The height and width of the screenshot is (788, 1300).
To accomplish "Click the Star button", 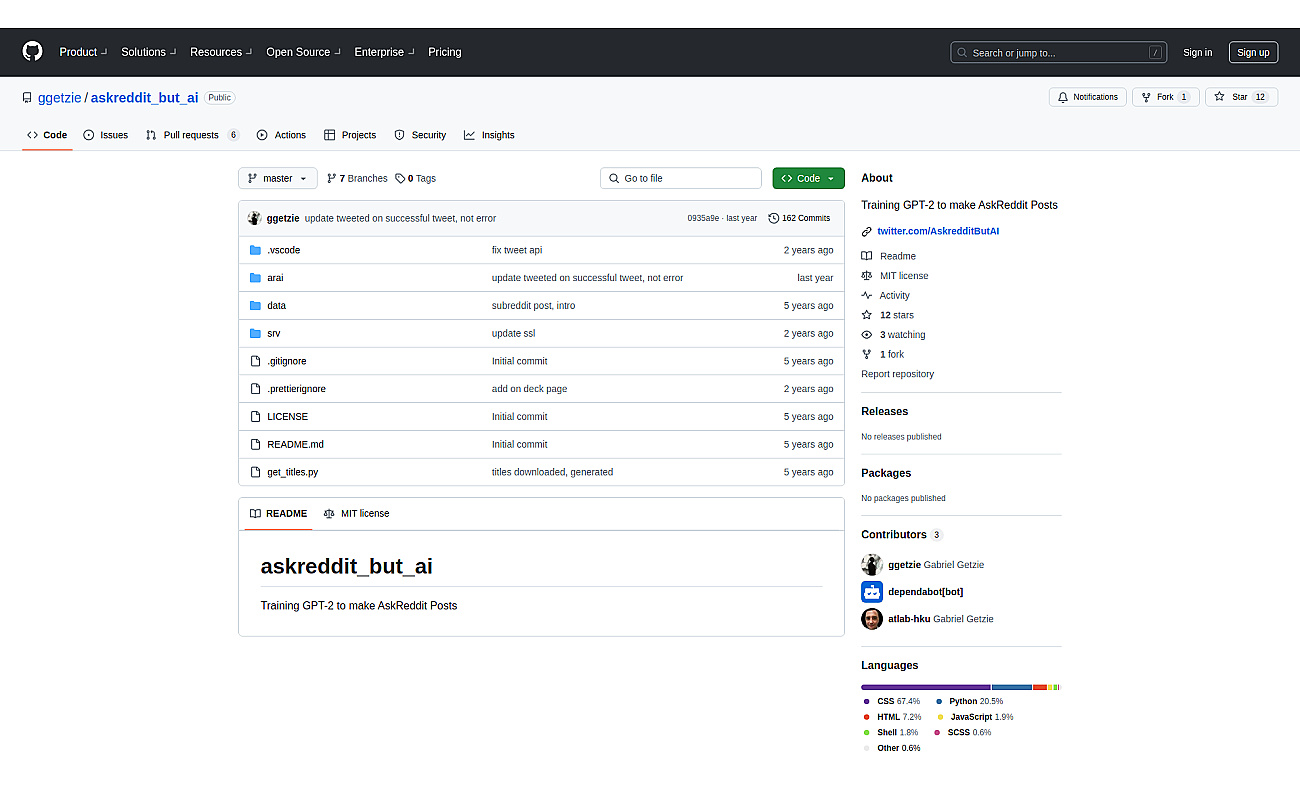I will 1241,97.
